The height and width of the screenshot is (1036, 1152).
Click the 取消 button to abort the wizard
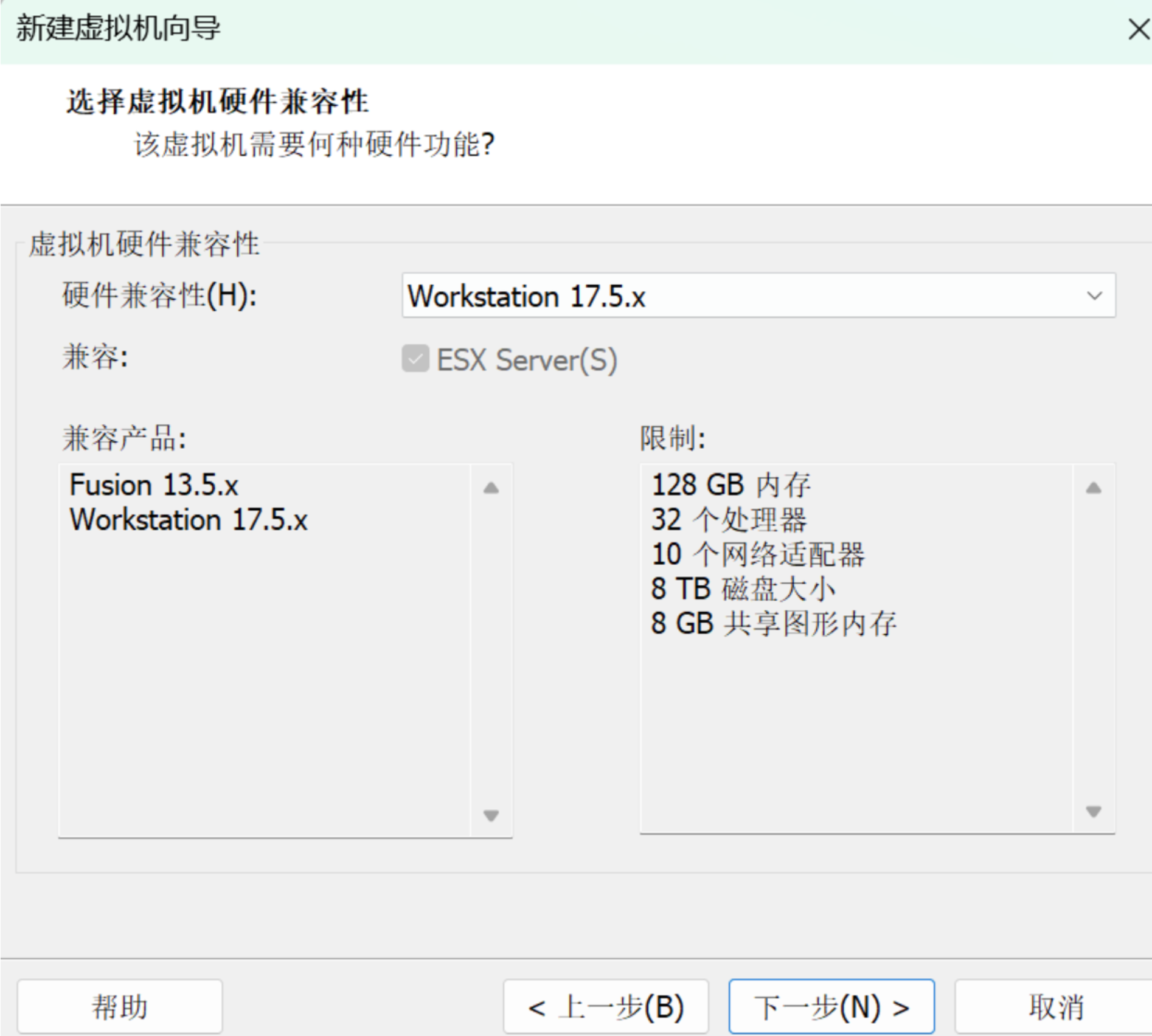pos(1056,1005)
